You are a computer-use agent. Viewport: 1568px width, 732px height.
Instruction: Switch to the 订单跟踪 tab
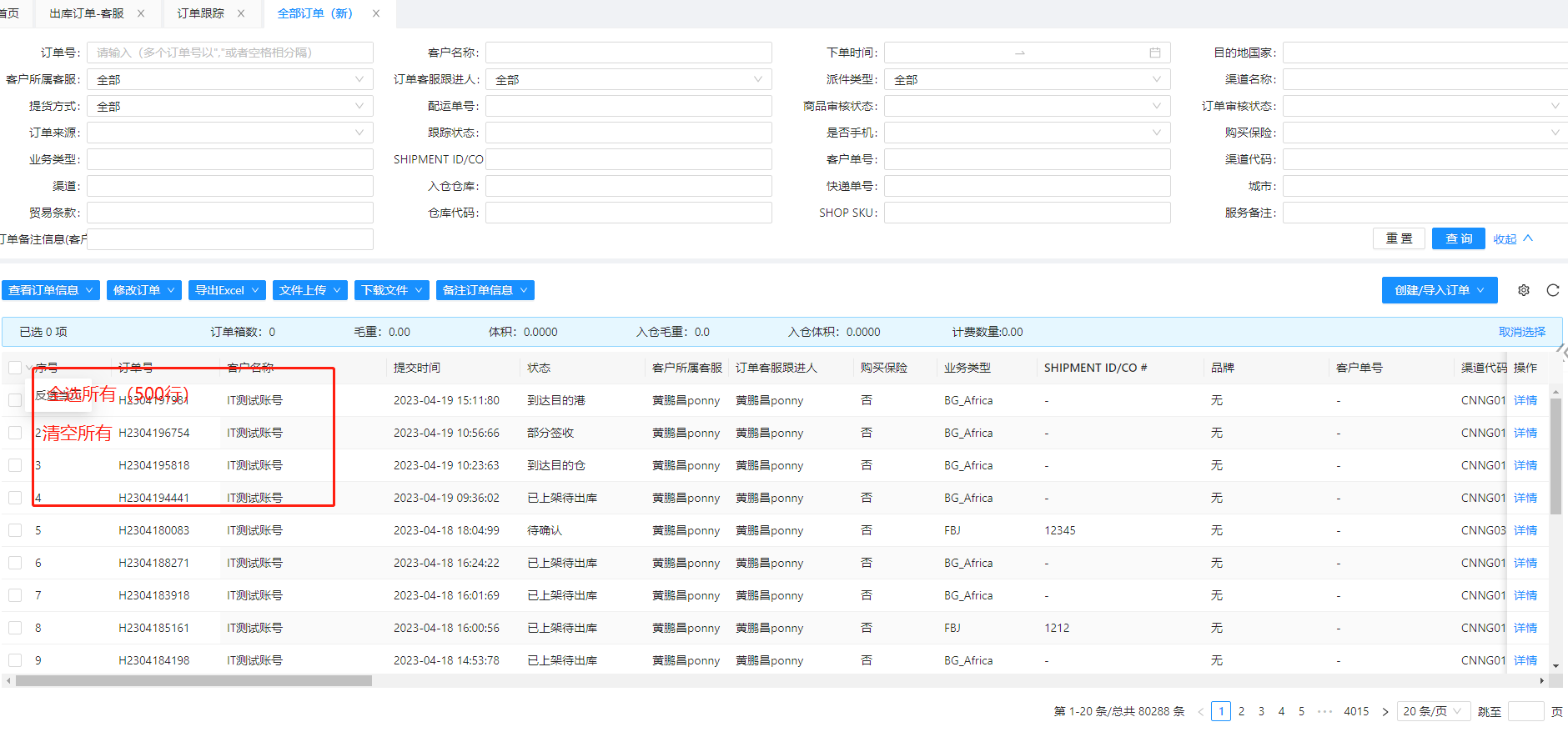pyautogui.click(x=200, y=13)
